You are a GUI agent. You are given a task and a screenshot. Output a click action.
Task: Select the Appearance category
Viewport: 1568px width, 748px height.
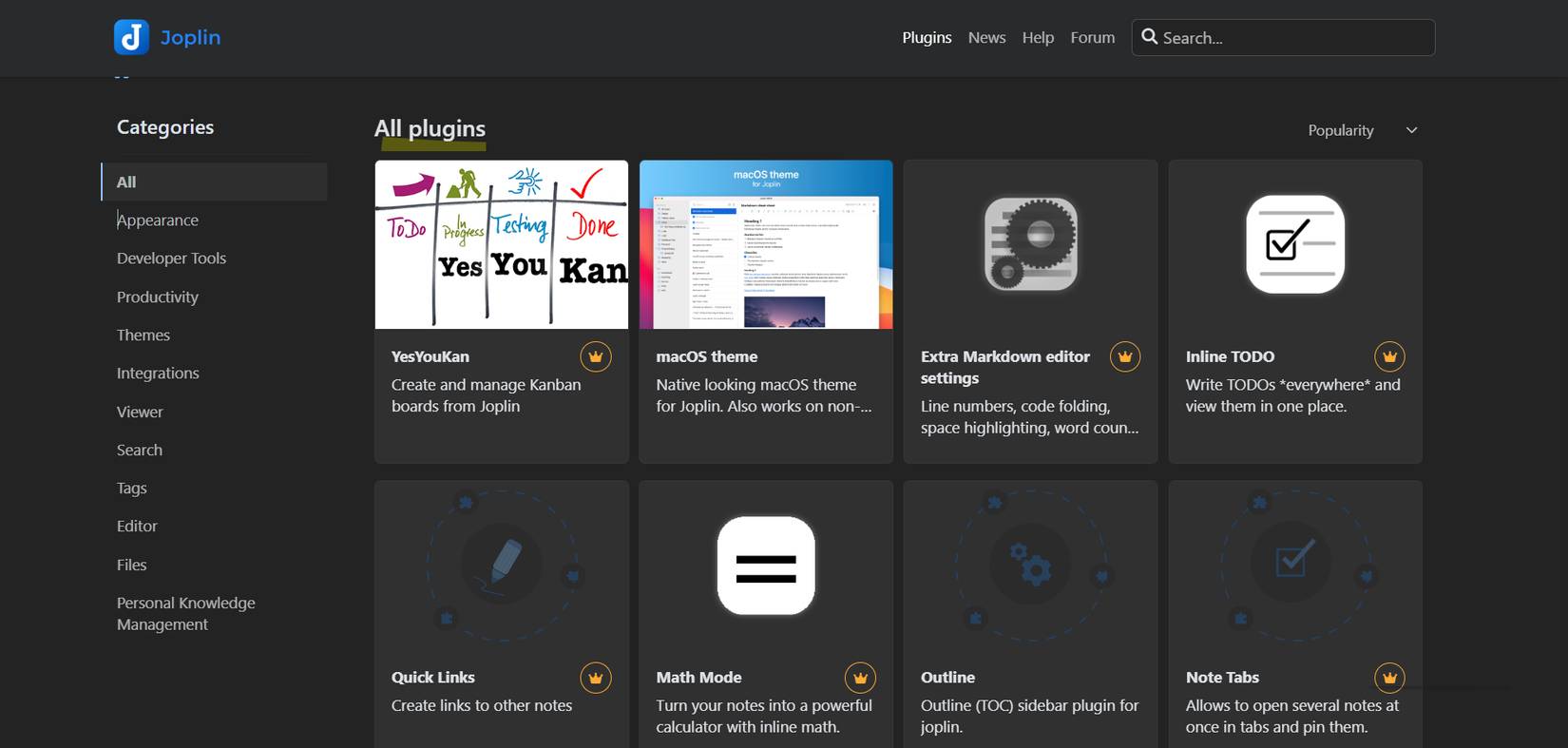click(158, 221)
